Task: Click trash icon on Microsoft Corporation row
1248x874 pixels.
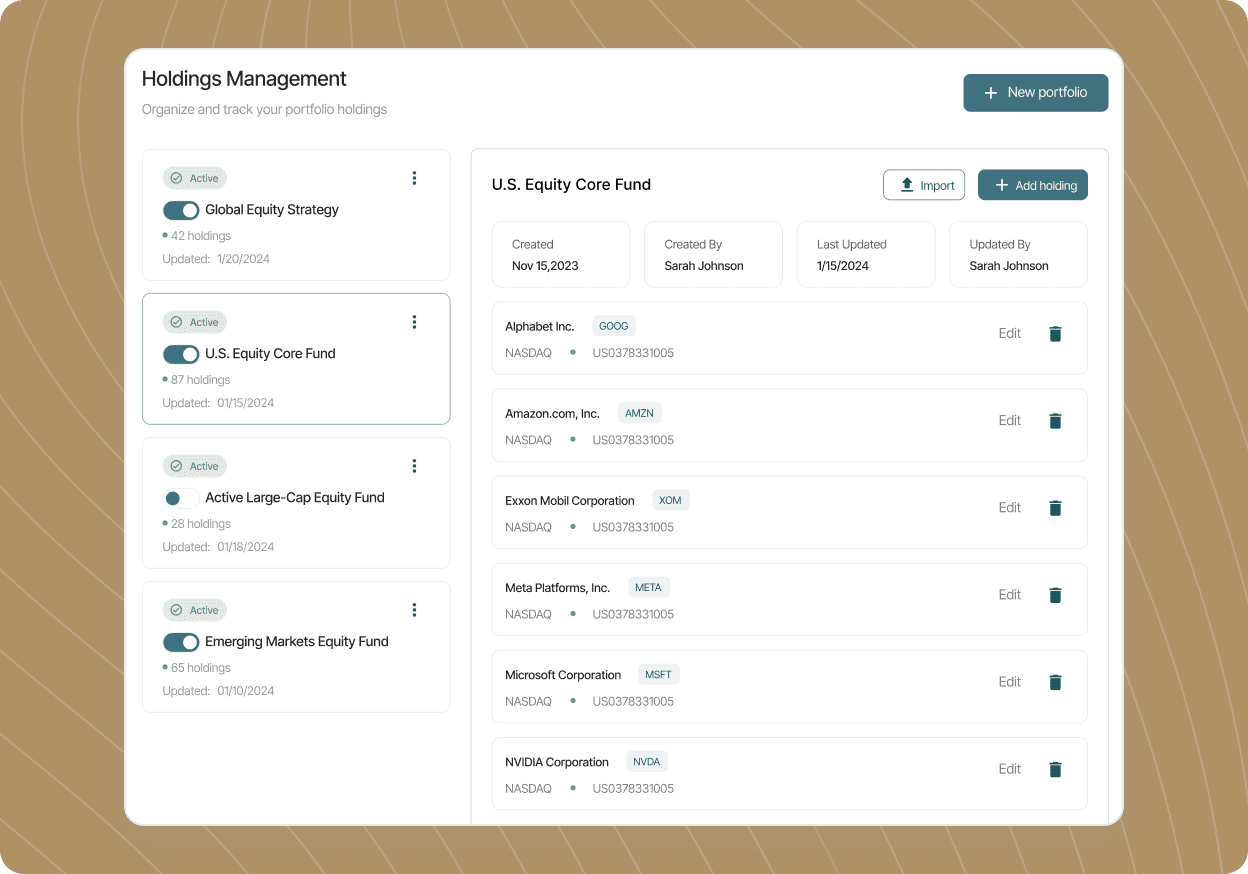Action: tap(1055, 682)
